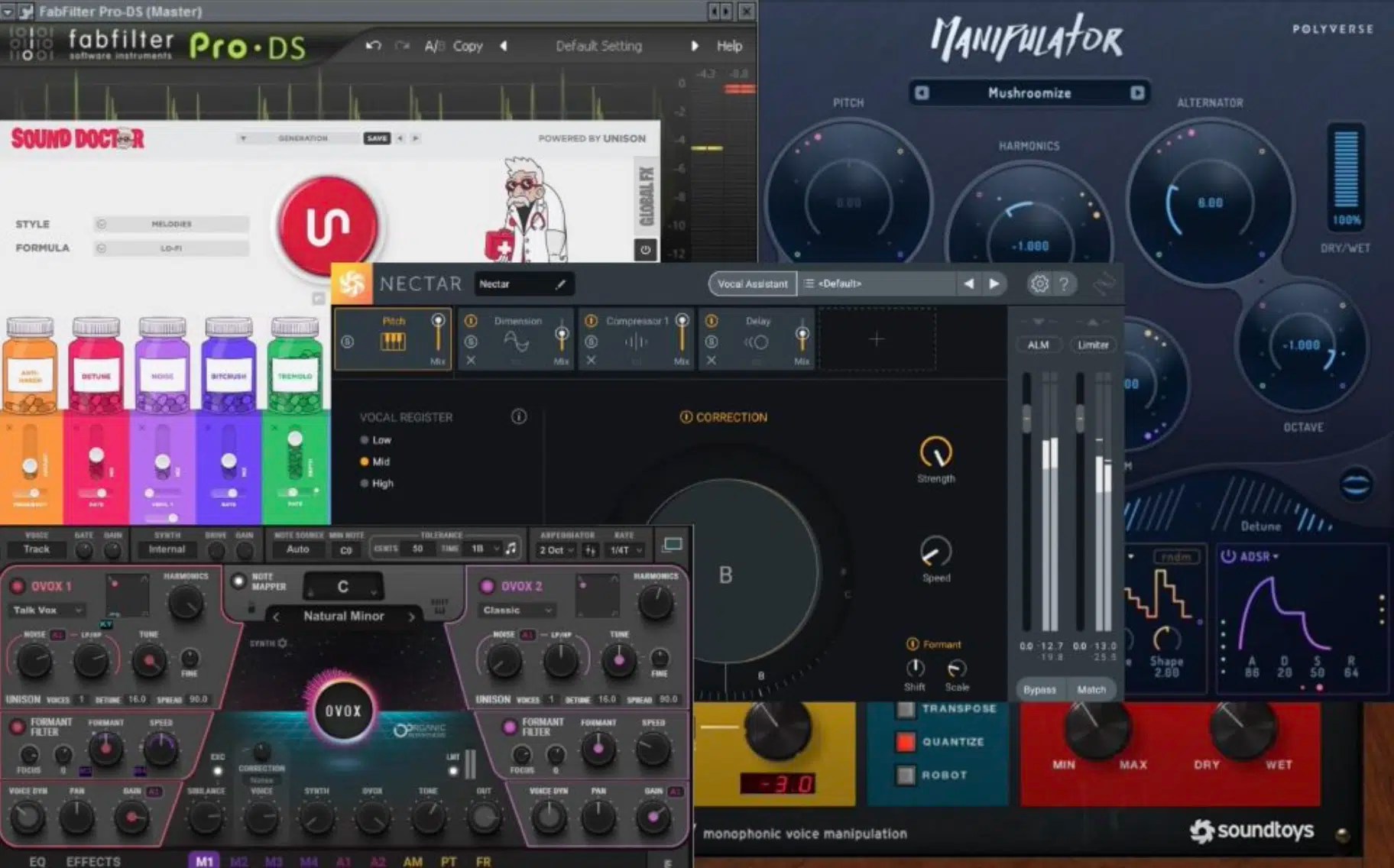Open the Compressor 1 module in Nectar
This screenshot has width=1394, height=868.
pos(636,339)
